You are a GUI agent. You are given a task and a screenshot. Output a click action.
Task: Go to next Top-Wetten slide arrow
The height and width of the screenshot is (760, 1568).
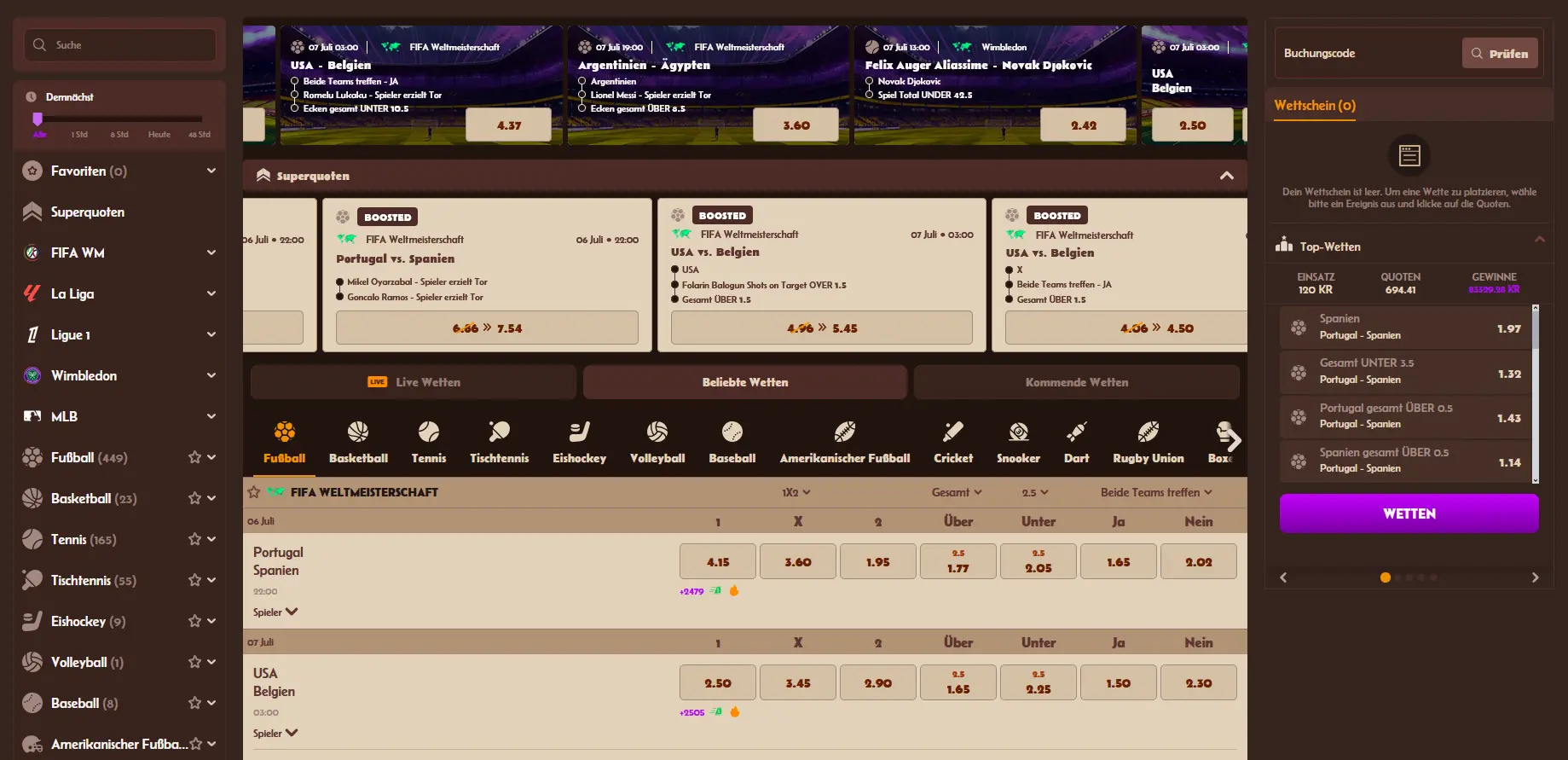1536,577
